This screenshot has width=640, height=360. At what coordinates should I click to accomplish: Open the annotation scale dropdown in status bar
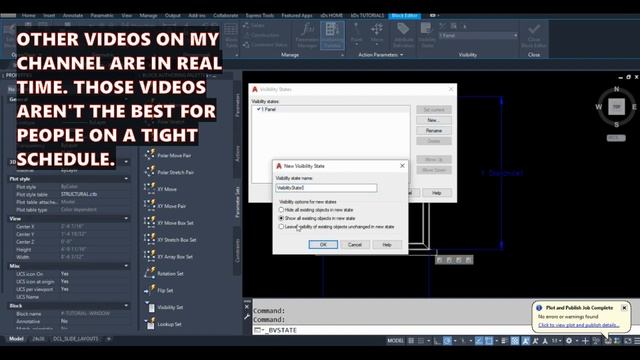pyautogui.click(x=557, y=341)
